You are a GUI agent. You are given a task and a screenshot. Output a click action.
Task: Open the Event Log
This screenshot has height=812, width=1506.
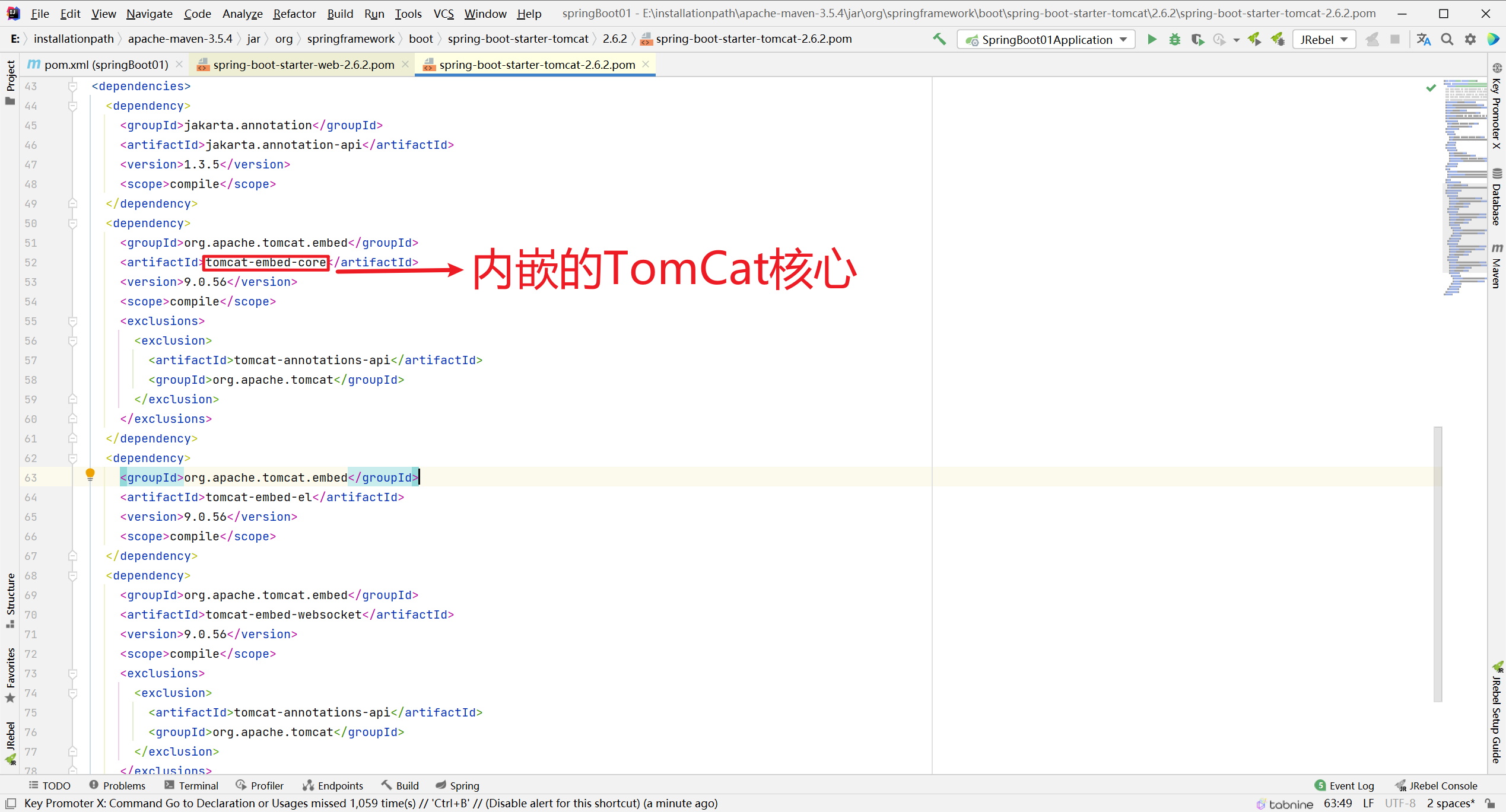click(x=1345, y=785)
